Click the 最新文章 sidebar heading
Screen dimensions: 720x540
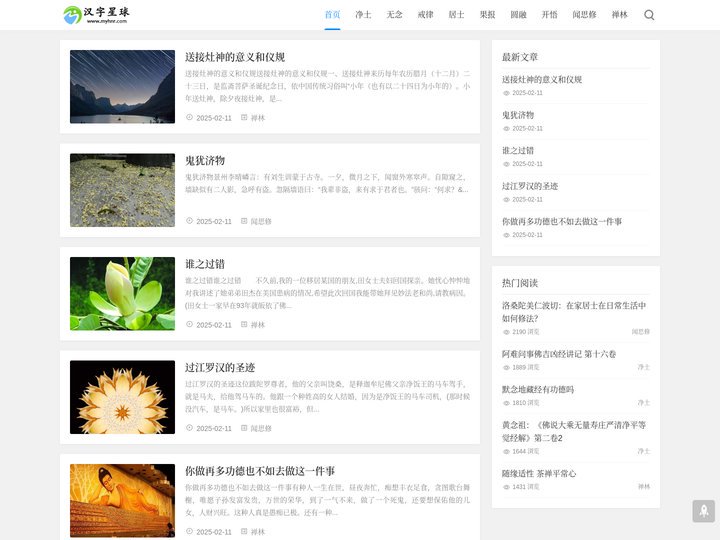[x=520, y=57]
